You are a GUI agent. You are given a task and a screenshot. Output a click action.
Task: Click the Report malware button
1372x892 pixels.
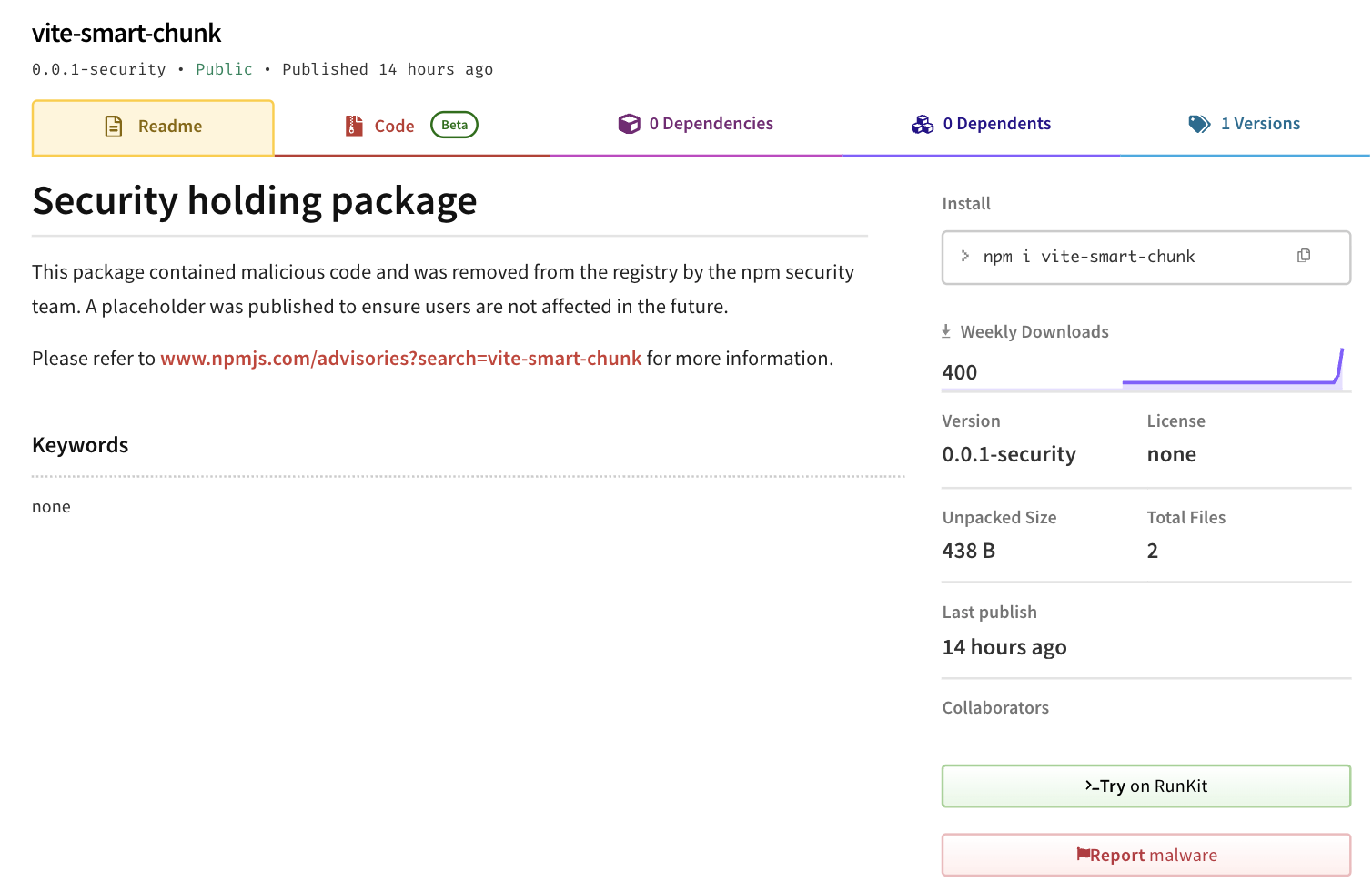pyautogui.click(x=1145, y=855)
